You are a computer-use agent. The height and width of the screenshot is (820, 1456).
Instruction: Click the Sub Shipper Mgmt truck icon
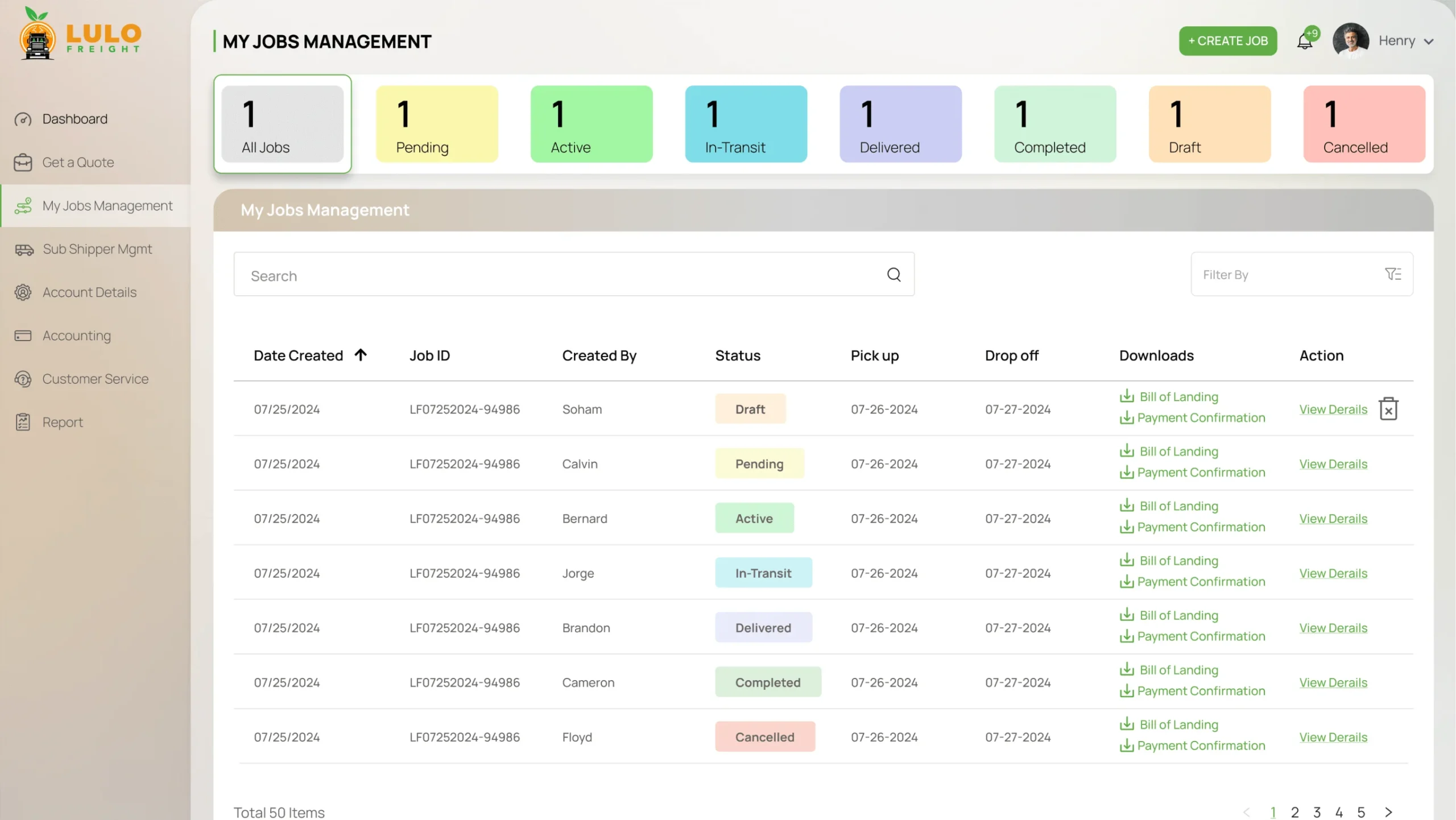24,250
